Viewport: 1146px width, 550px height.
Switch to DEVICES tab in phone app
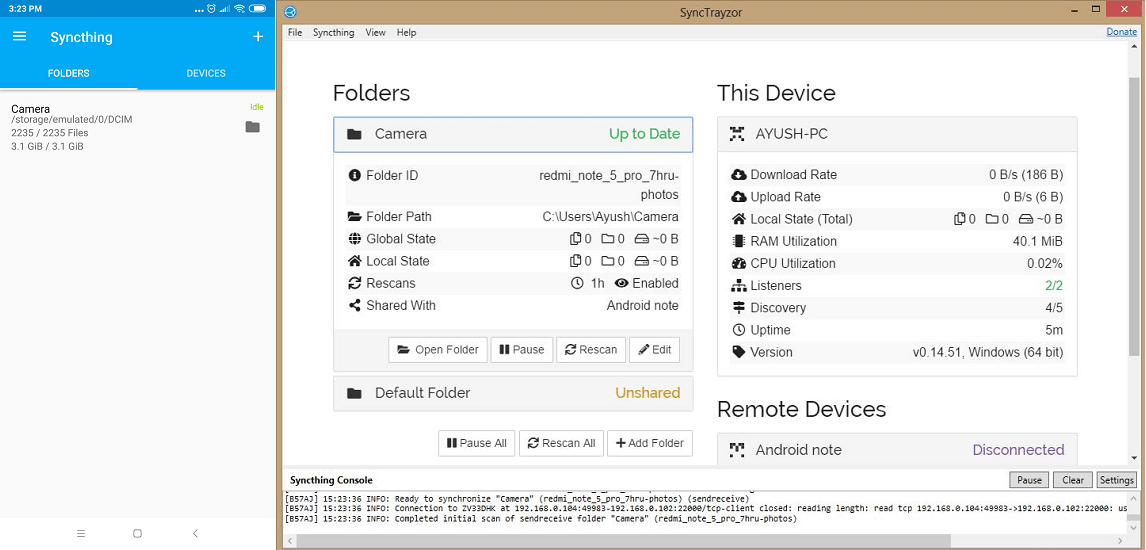tap(206, 73)
